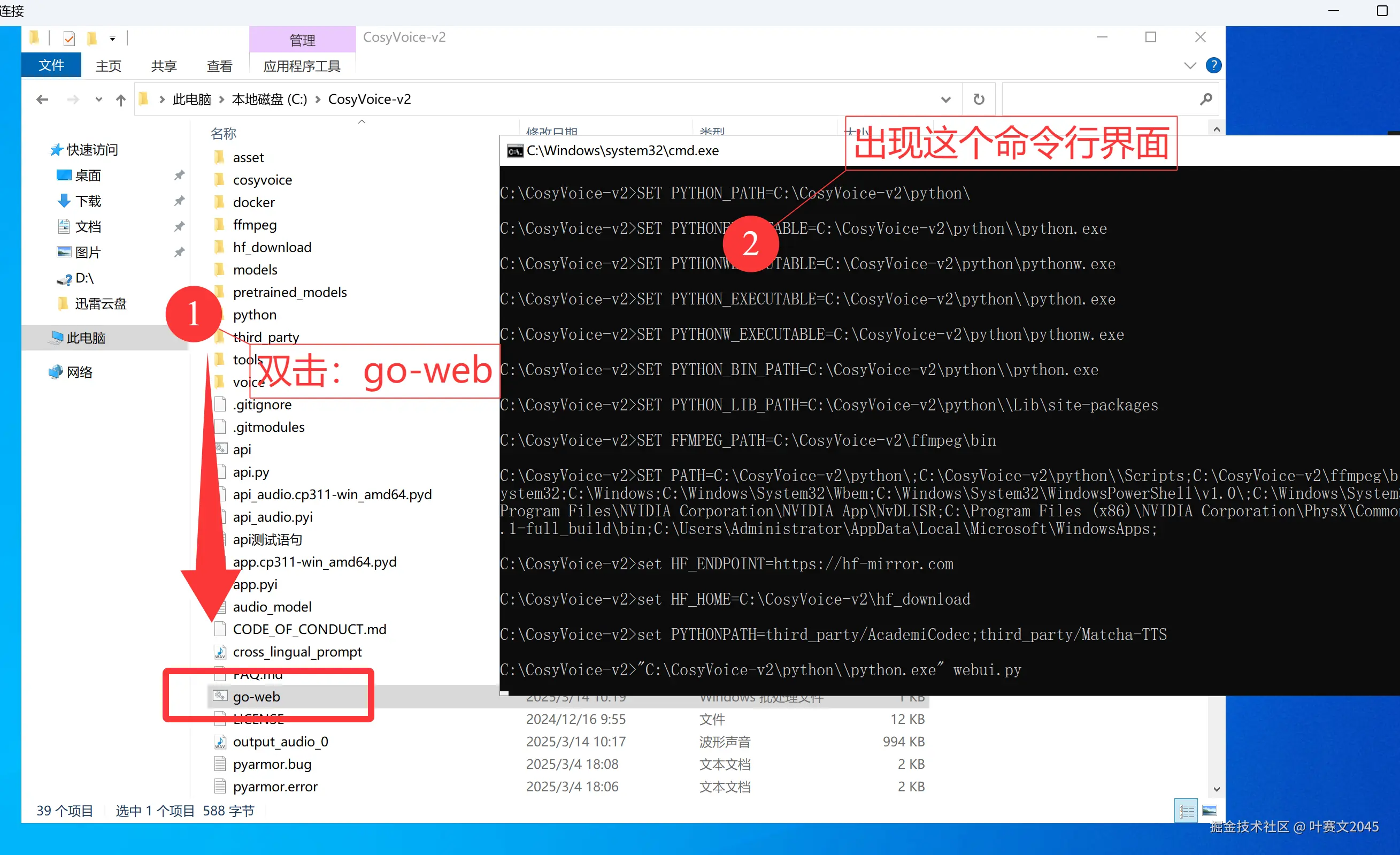Select 此电脑 in navigation pane
Screen dimensions: 1400x855
[86, 338]
